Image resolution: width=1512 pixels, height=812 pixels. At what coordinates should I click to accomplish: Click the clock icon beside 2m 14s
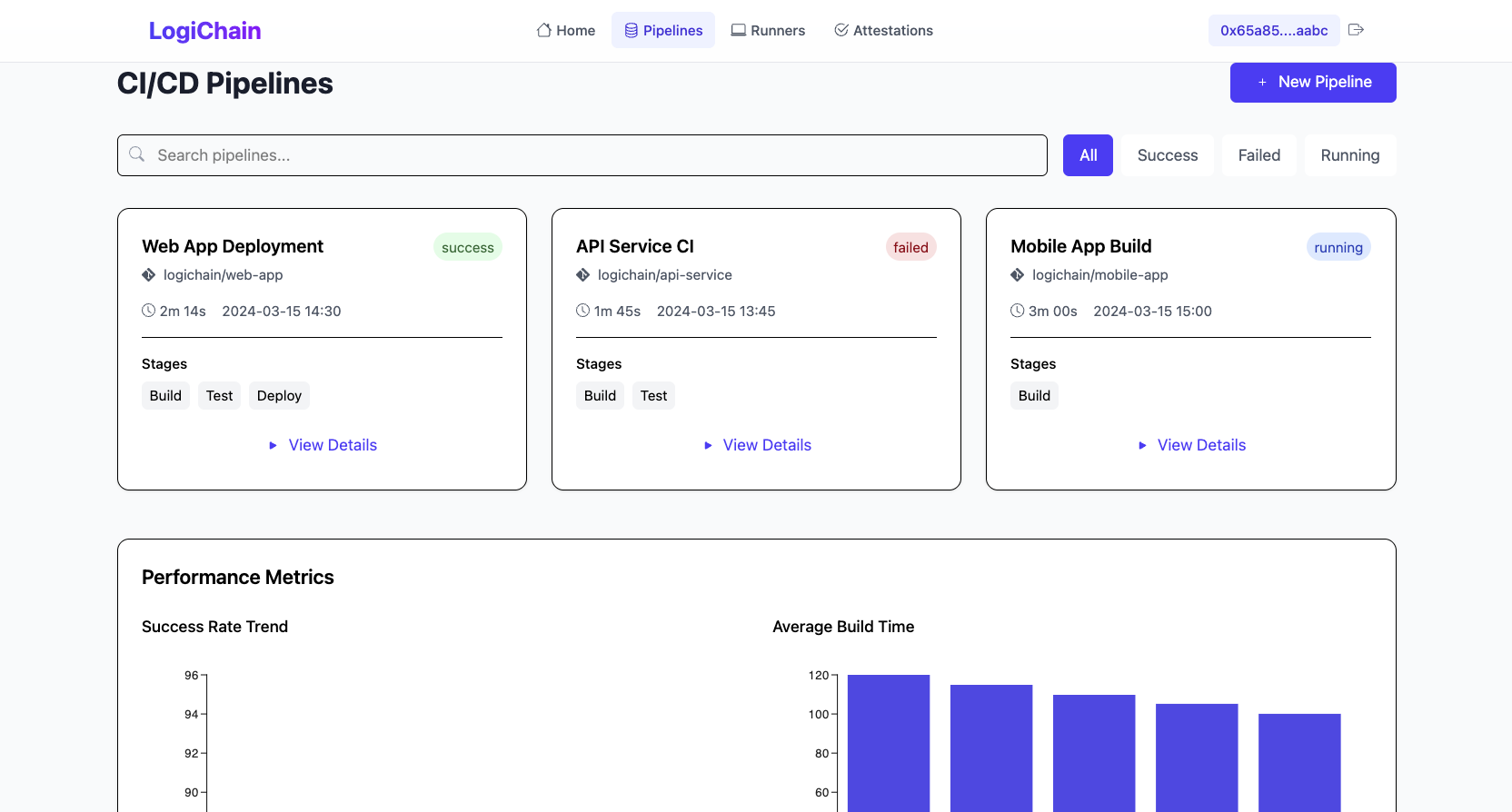[149, 311]
